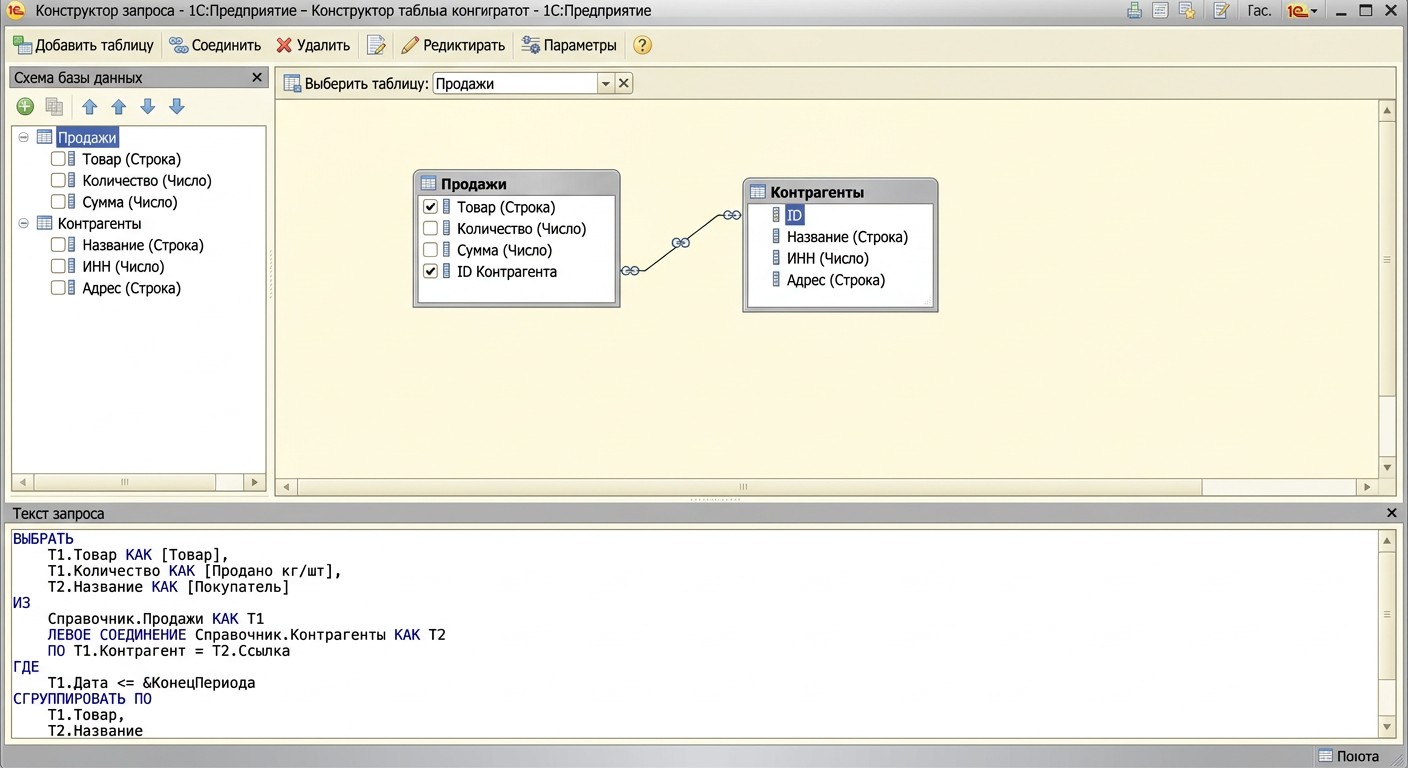This screenshot has width=1408, height=768.
Task: Check Количество (Число) in the Продажи diagram table
Action: click(431, 229)
